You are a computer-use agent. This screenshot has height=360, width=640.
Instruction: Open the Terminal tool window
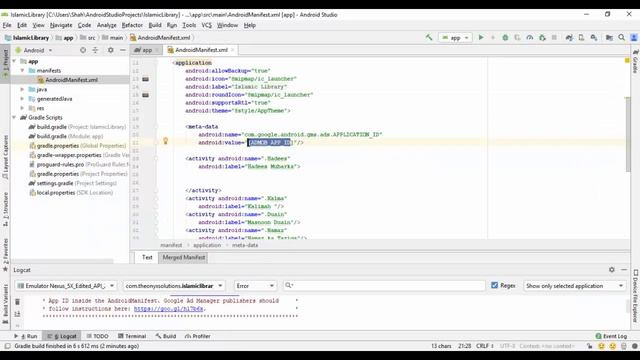coord(132,336)
